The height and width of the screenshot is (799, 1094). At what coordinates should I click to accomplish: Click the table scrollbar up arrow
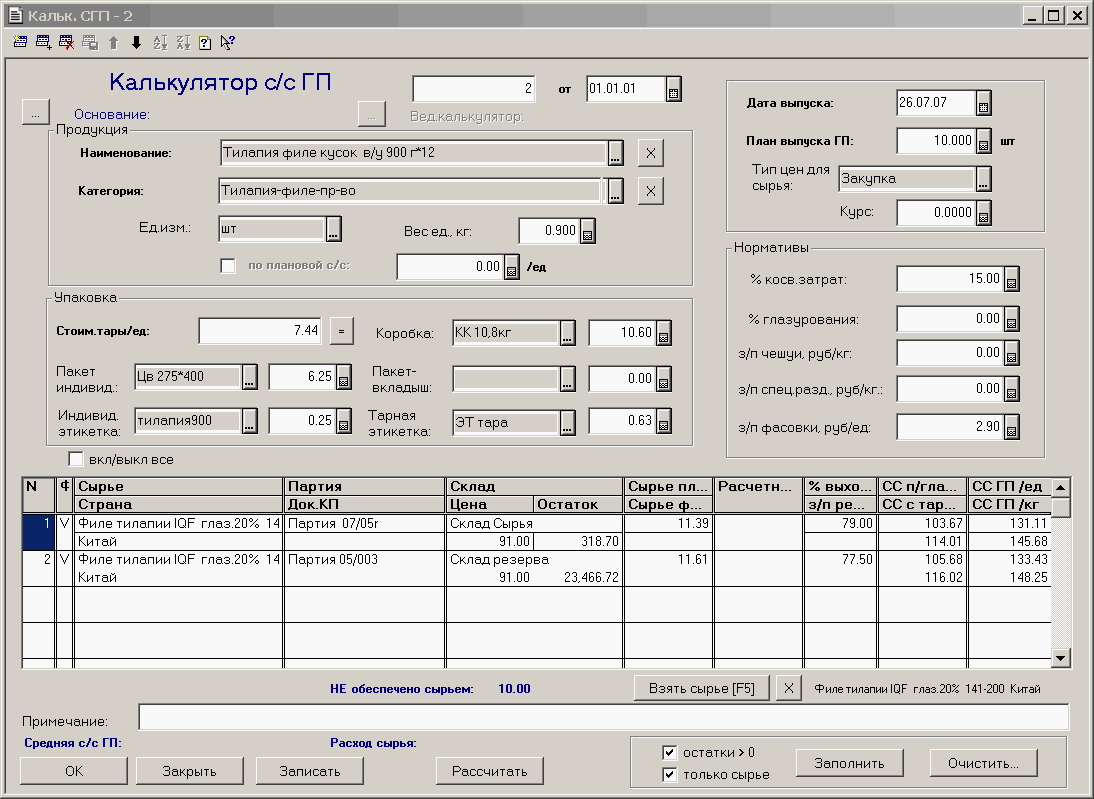pos(1061,488)
